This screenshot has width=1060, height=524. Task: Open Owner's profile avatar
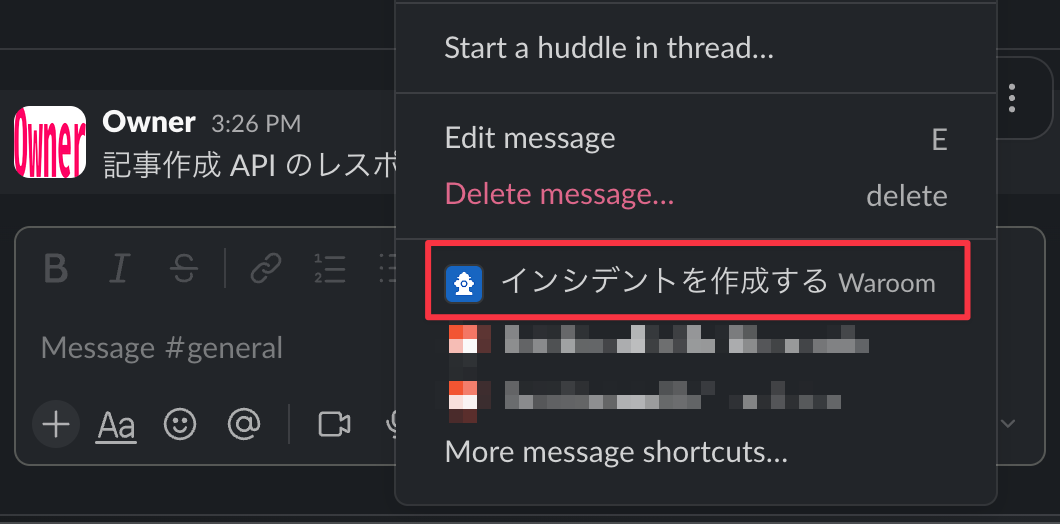50,142
